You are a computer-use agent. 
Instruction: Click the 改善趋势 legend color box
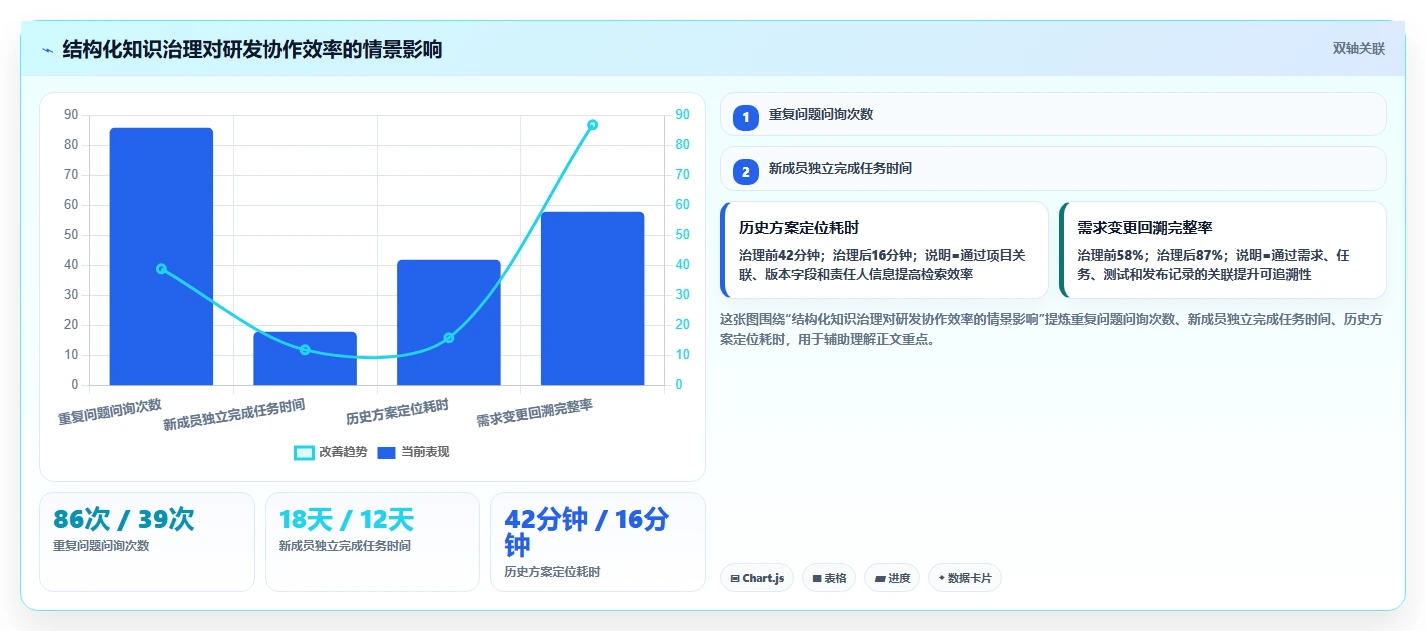(304, 452)
